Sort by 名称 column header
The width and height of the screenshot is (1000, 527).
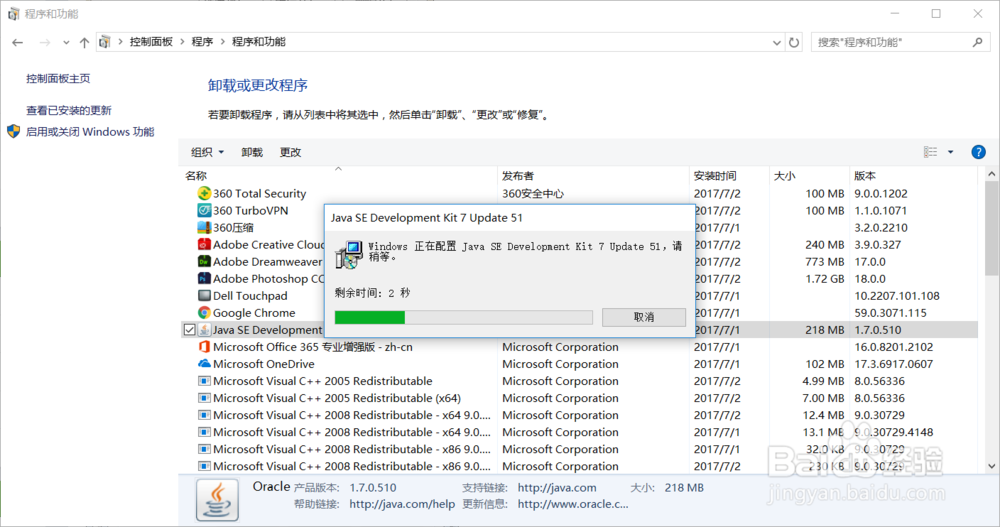[x=196, y=175]
